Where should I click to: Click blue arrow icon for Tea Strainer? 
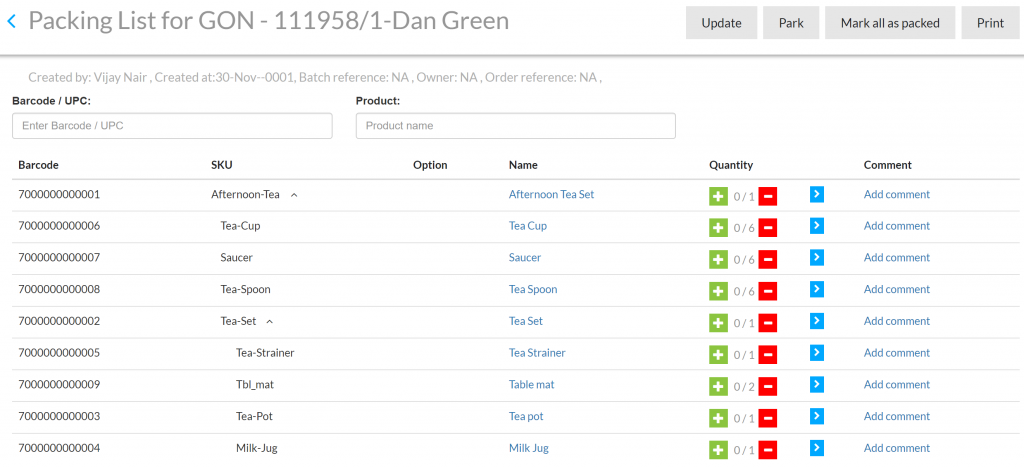[816, 353]
